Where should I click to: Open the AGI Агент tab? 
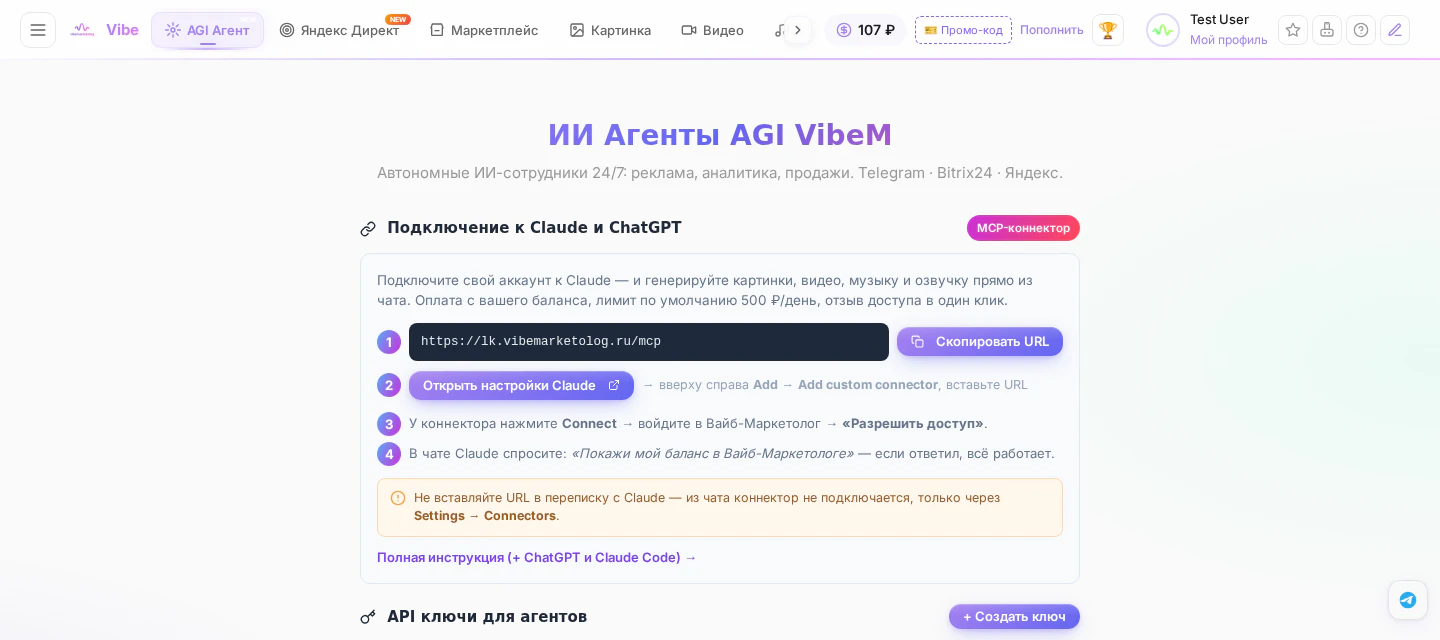207,30
